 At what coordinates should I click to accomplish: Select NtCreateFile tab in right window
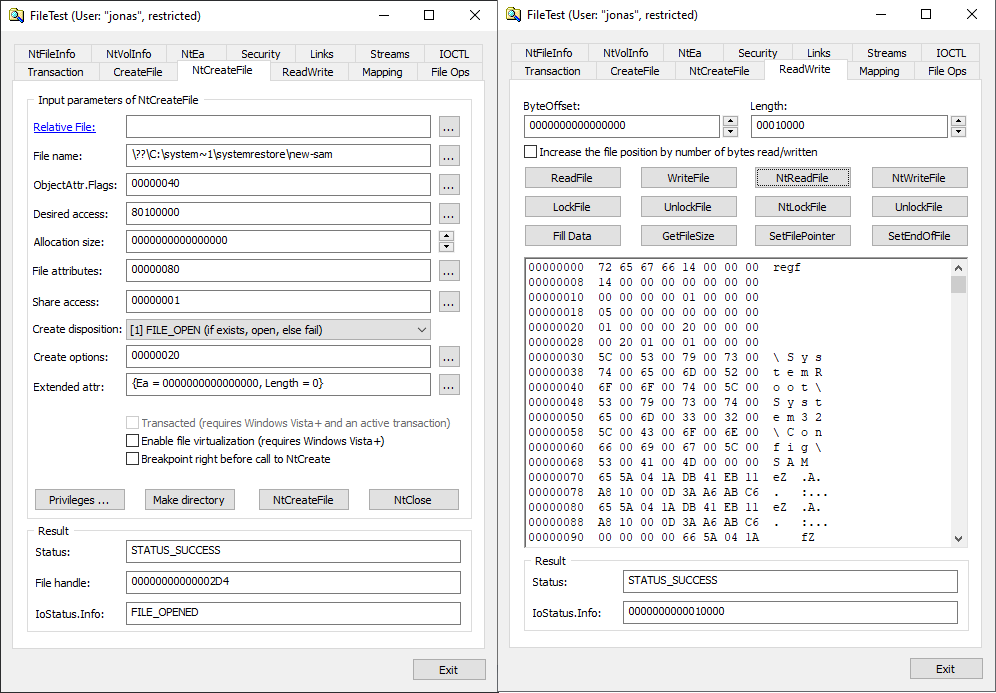(x=719, y=71)
